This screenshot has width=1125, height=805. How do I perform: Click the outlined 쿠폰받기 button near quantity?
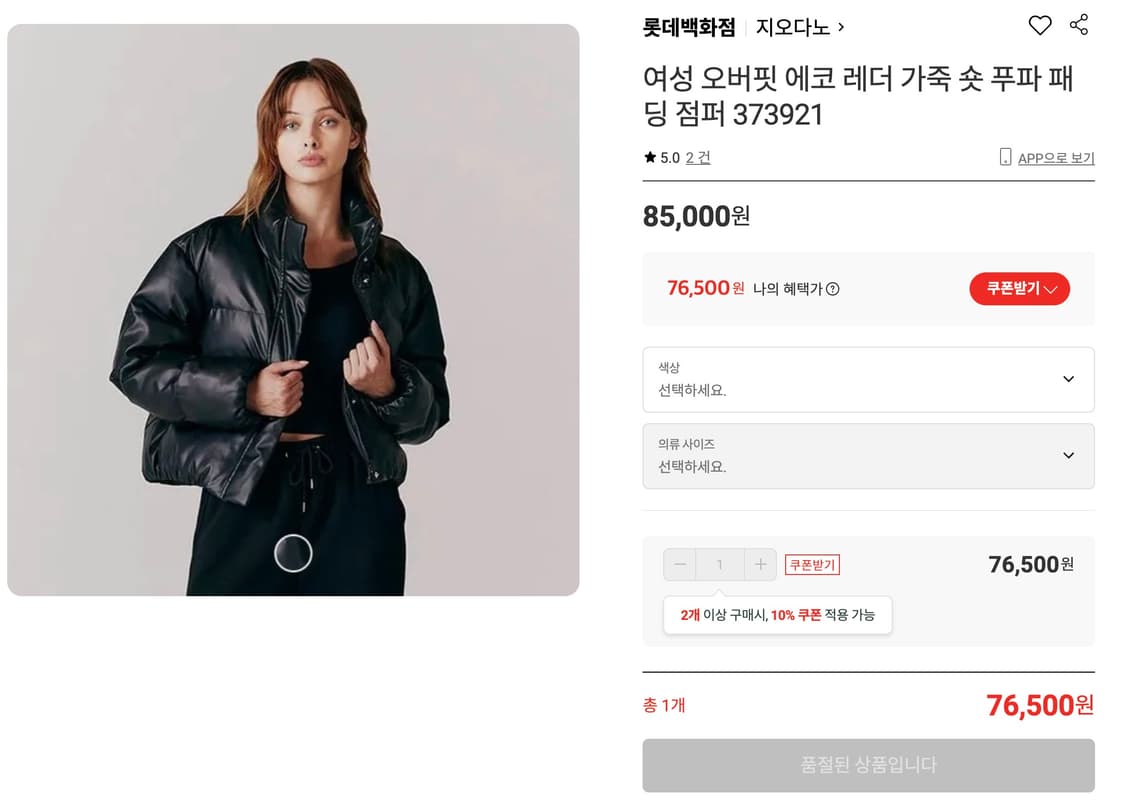pyautogui.click(x=811, y=564)
